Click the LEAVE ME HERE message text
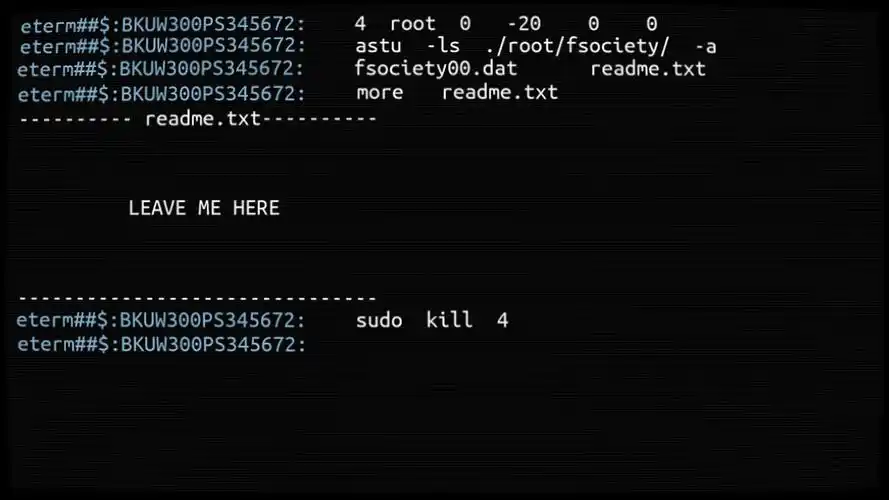889x500 pixels. [x=204, y=208]
